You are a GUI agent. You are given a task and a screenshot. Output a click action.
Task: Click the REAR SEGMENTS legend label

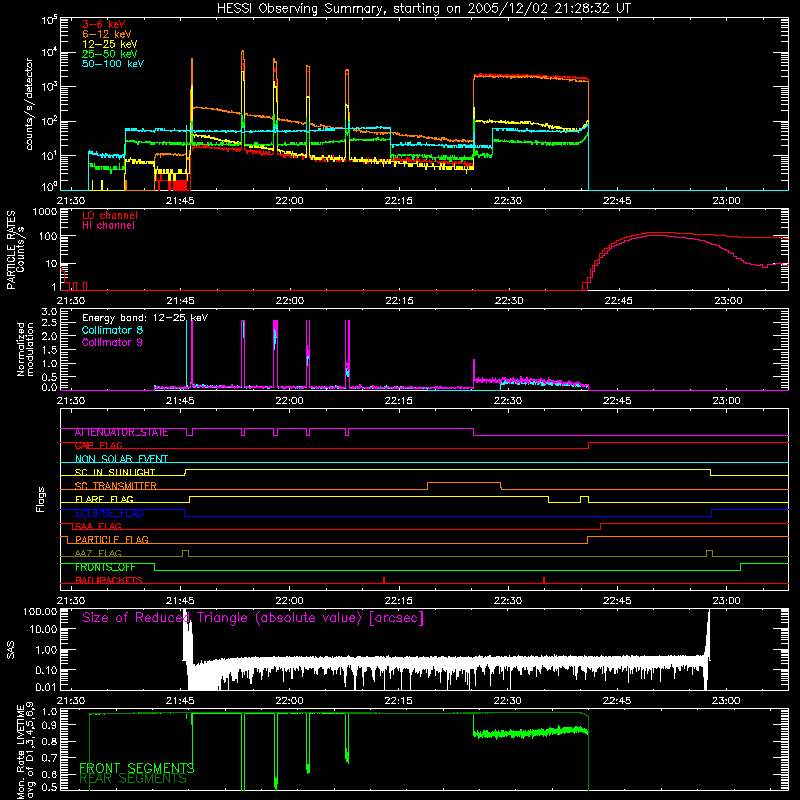coord(133,779)
